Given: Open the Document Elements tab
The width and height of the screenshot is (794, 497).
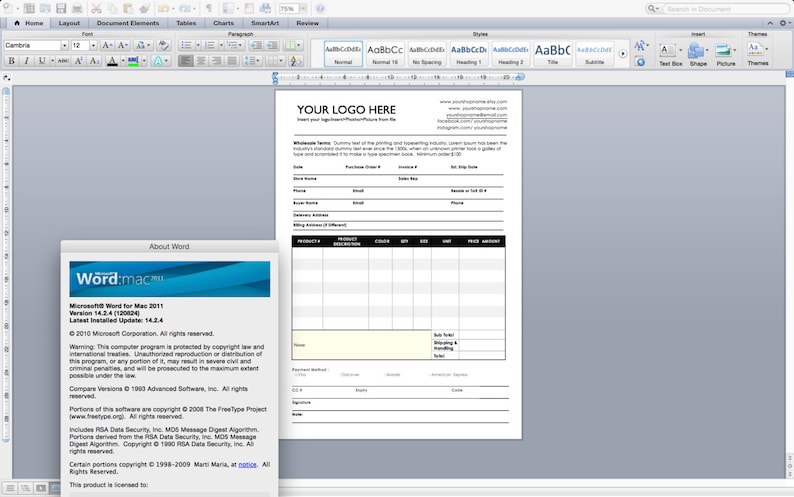Looking at the screenshot, I should 128,23.
